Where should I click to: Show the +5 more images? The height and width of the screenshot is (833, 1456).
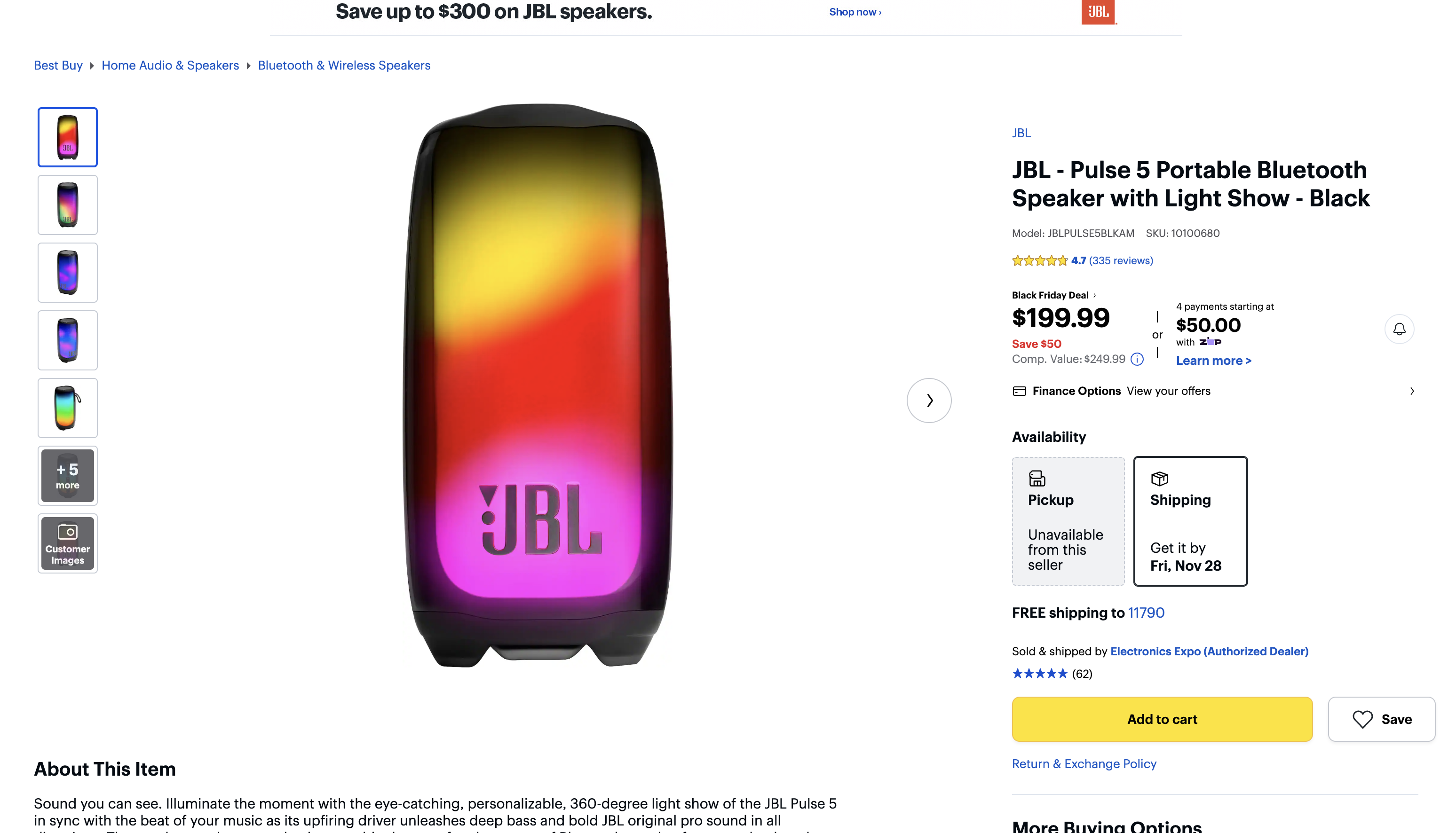68,476
